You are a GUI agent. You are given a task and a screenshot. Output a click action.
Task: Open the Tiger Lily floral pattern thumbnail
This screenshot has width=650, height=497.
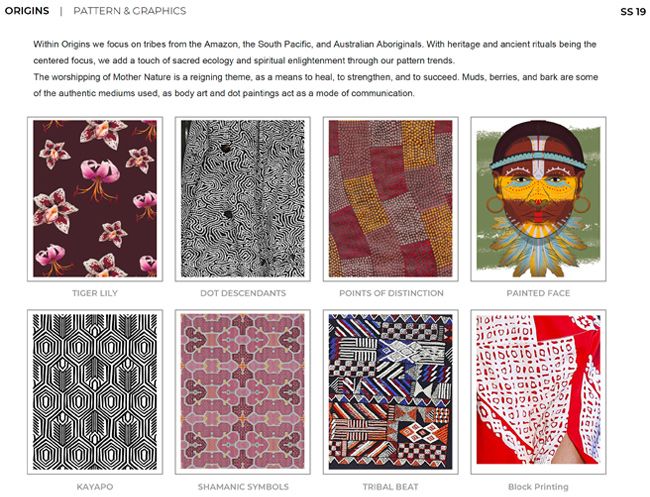[95, 199]
